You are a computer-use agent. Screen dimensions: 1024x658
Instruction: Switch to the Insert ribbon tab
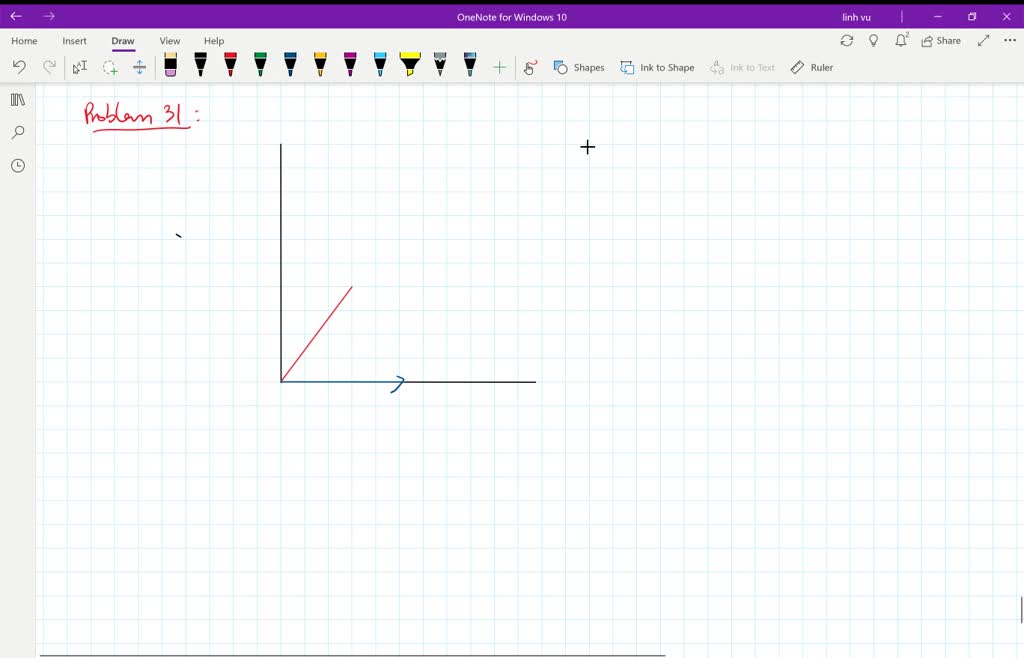pyautogui.click(x=75, y=40)
